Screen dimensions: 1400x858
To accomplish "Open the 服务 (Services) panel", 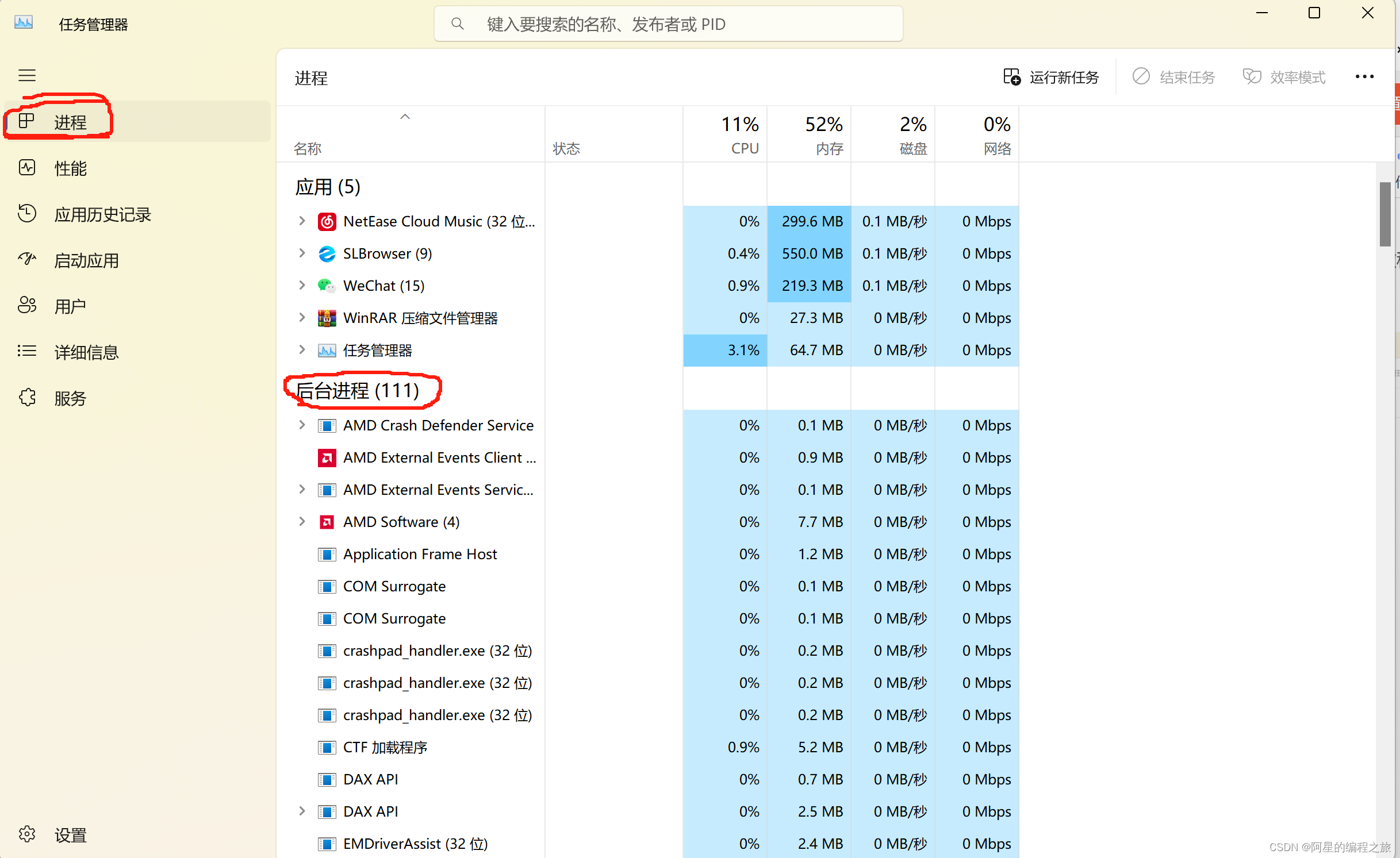I will 71,398.
